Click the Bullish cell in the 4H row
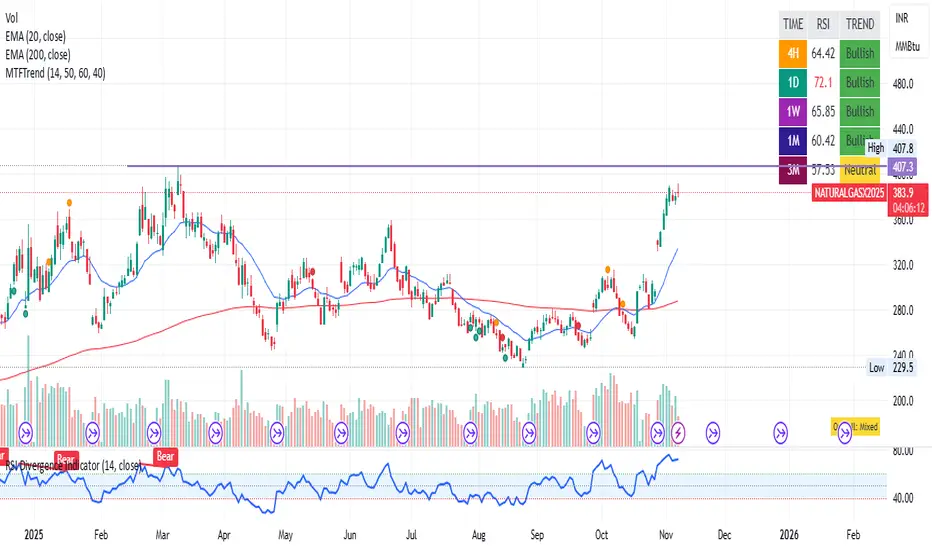932x550 pixels. coord(860,53)
